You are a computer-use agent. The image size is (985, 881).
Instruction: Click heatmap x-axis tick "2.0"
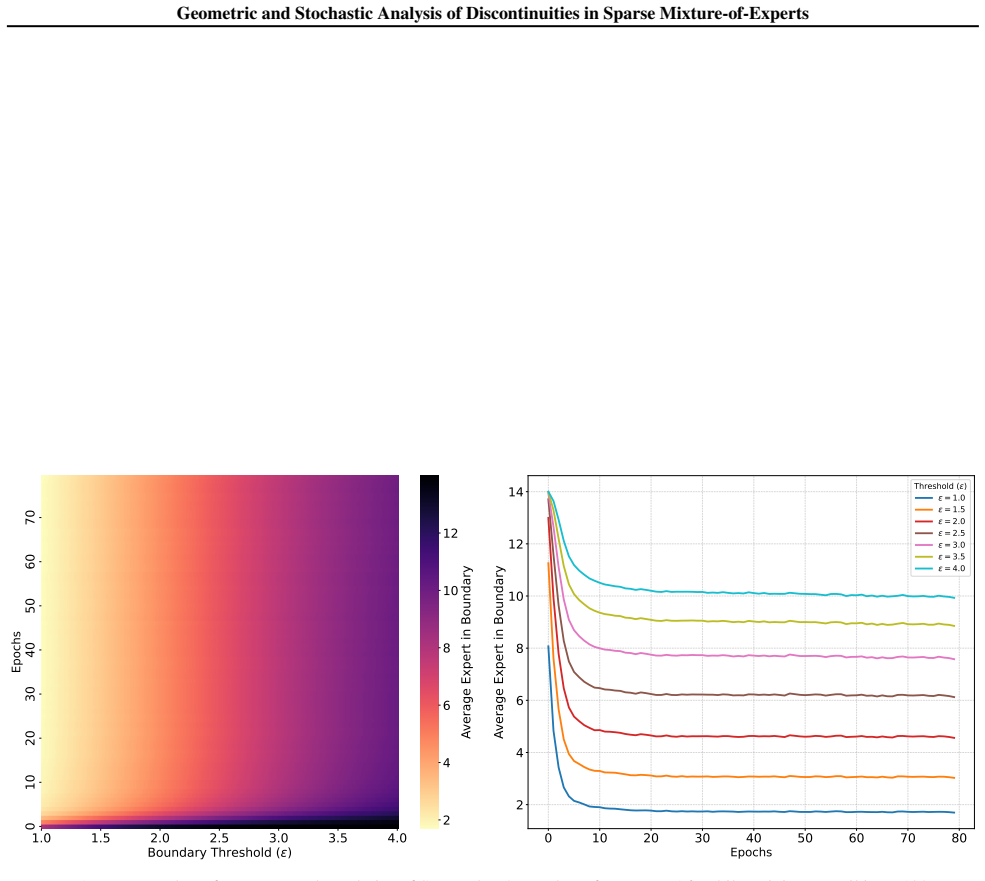pos(160,838)
